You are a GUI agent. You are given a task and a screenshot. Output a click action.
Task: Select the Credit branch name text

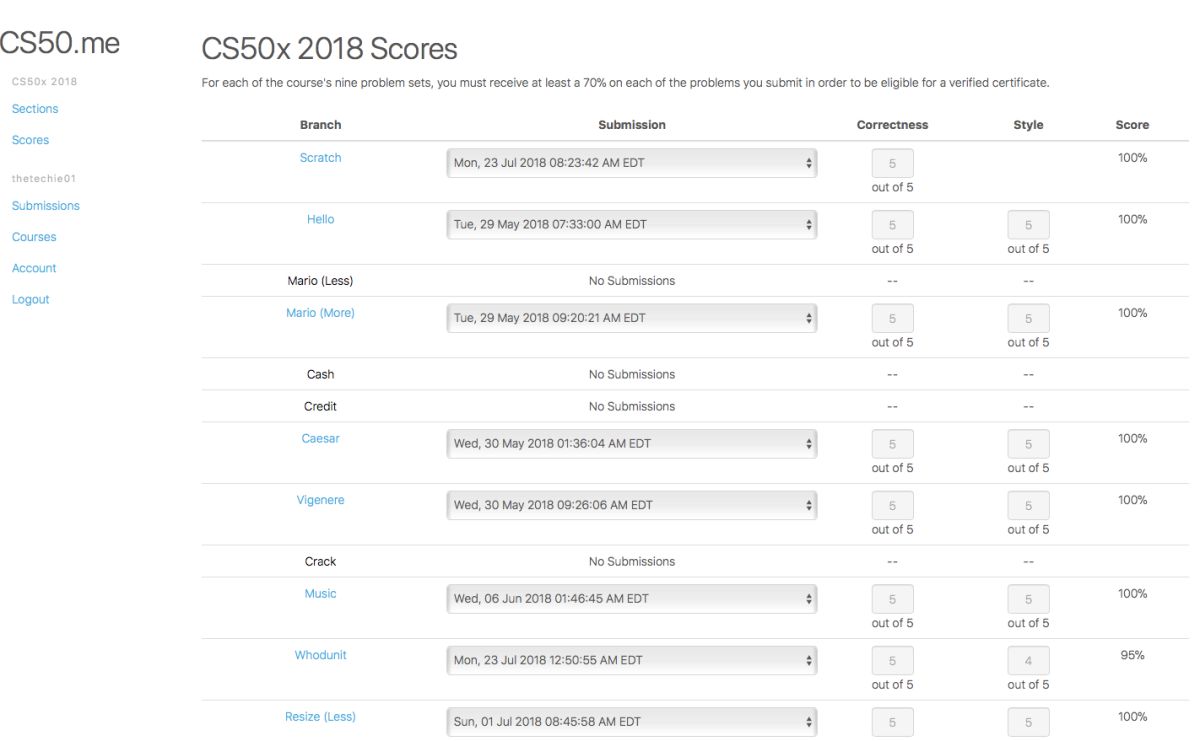[320, 407]
